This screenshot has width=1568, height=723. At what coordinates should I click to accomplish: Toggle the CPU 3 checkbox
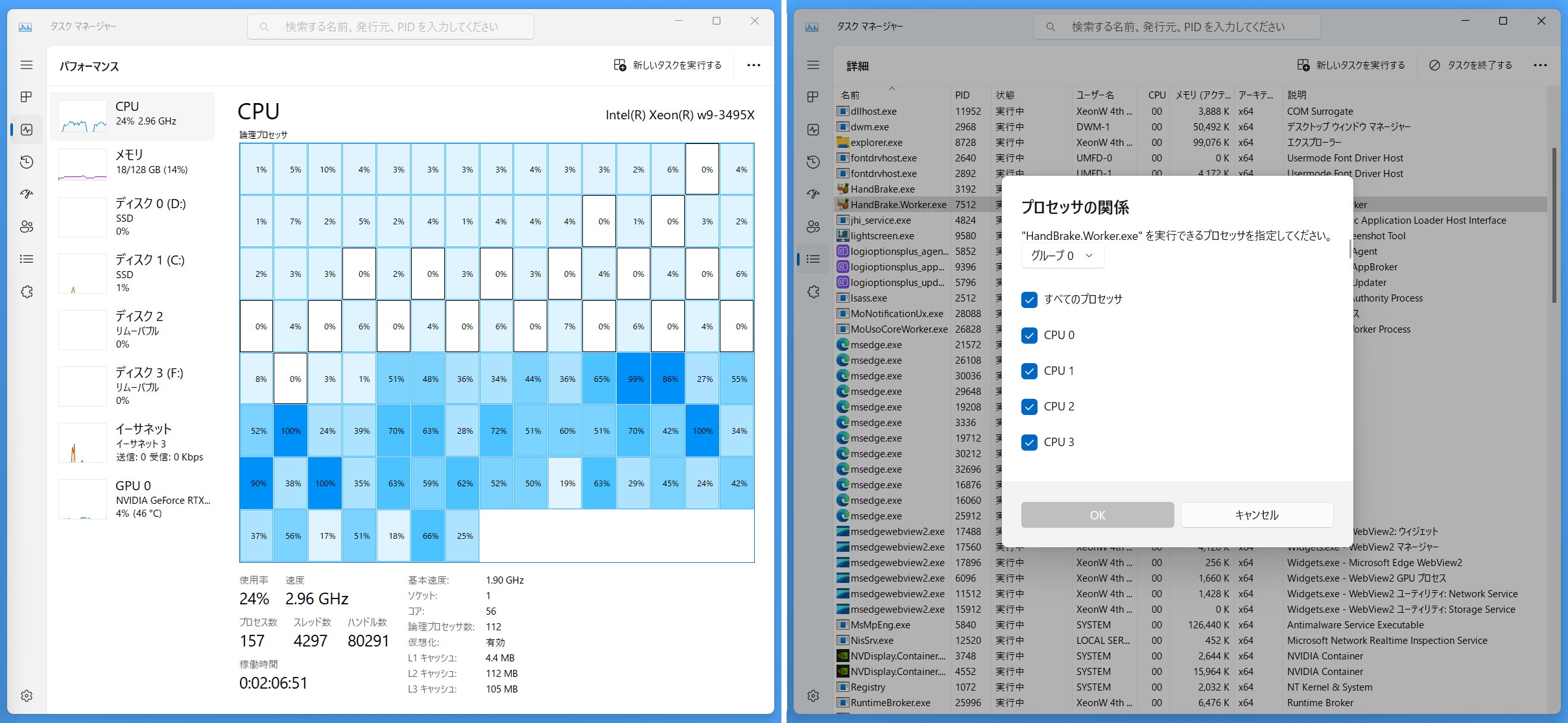1029,442
